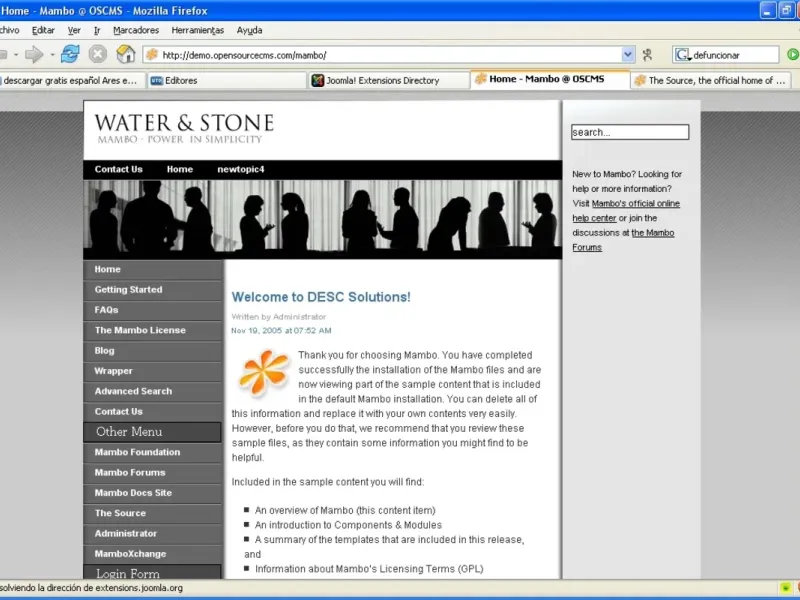The image size is (800, 600).
Task: Click the silhouette people banner image
Action: pos(322,219)
